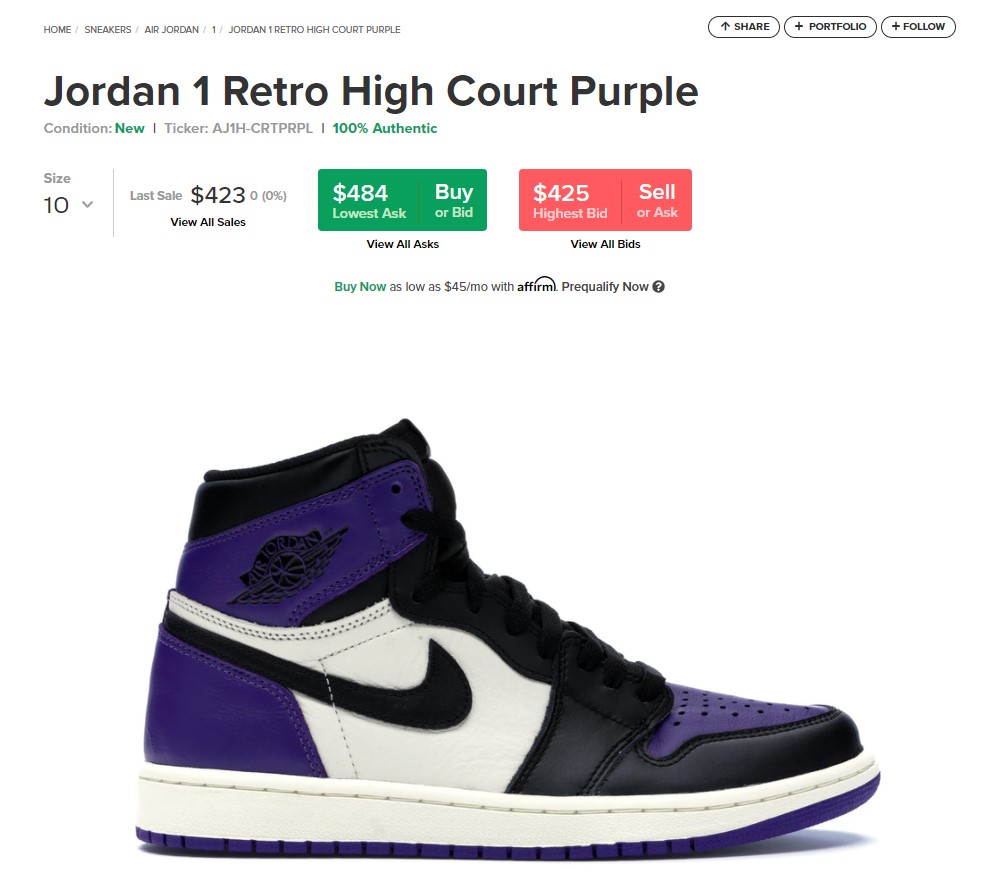The width and height of the screenshot is (983, 872).
Task: Follow this sneaker listing
Action: [x=918, y=27]
